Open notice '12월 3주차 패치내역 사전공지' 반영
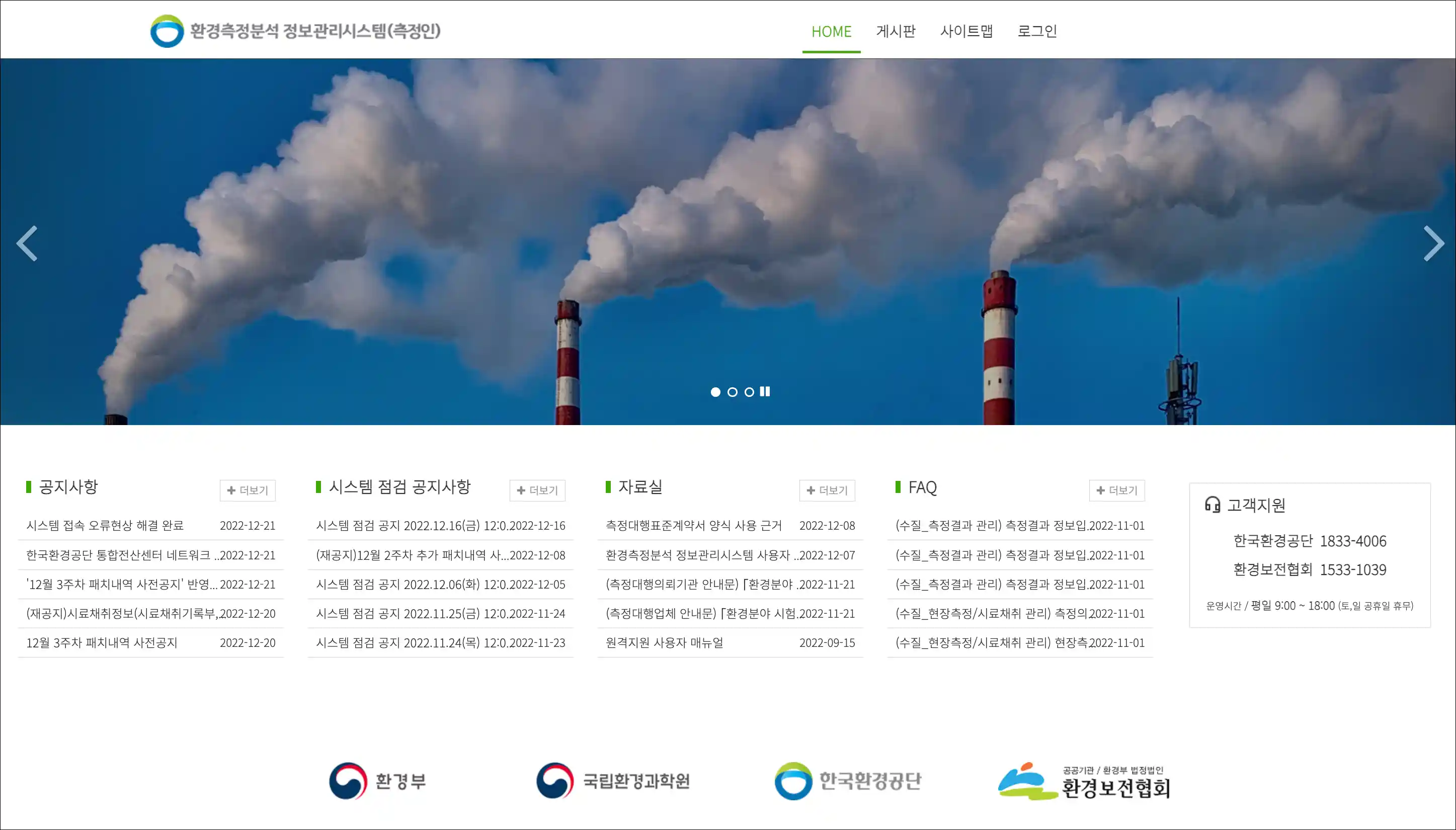The height and width of the screenshot is (830, 1456). tap(121, 585)
